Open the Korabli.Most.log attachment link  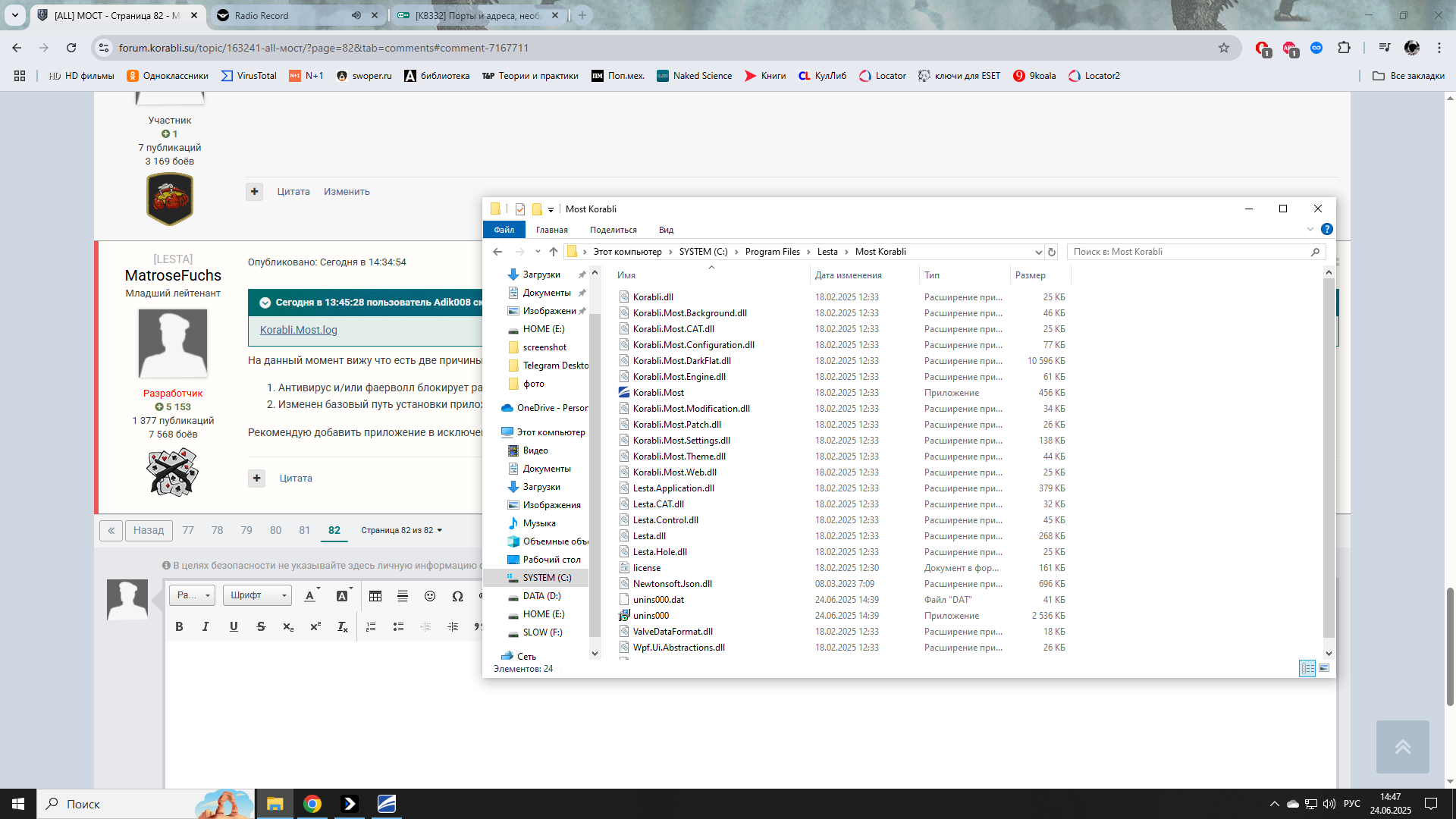point(299,330)
